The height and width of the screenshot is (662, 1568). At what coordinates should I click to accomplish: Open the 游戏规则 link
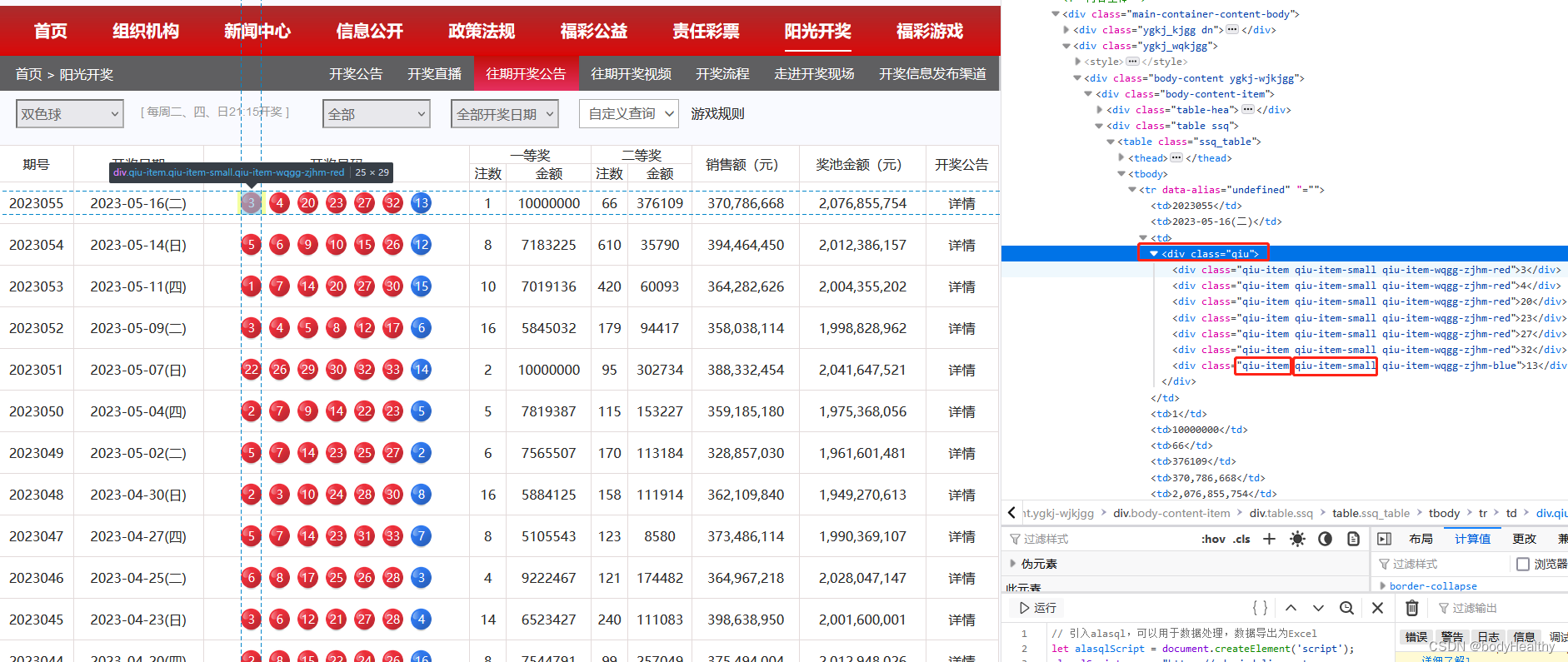pyautogui.click(x=717, y=114)
